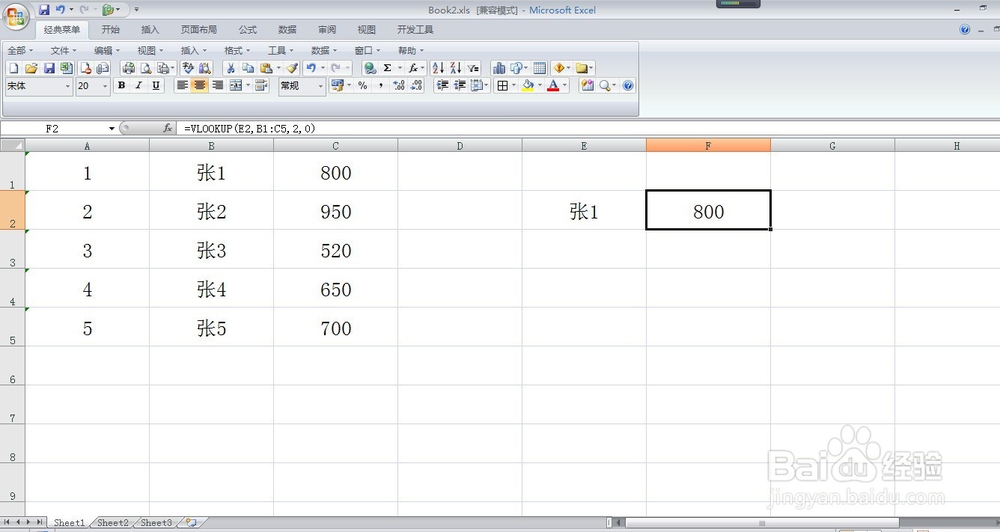The width and height of the screenshot is (1000, 532).
Task: Click the insert new worksheet tab button
Action: point(191,522)
